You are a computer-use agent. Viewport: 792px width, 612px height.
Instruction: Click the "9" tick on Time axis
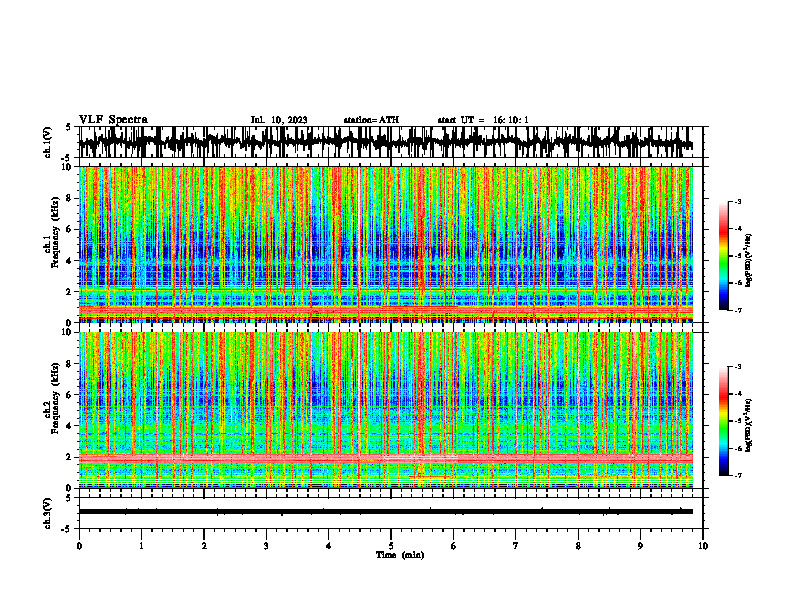click(x=640, y=546)
